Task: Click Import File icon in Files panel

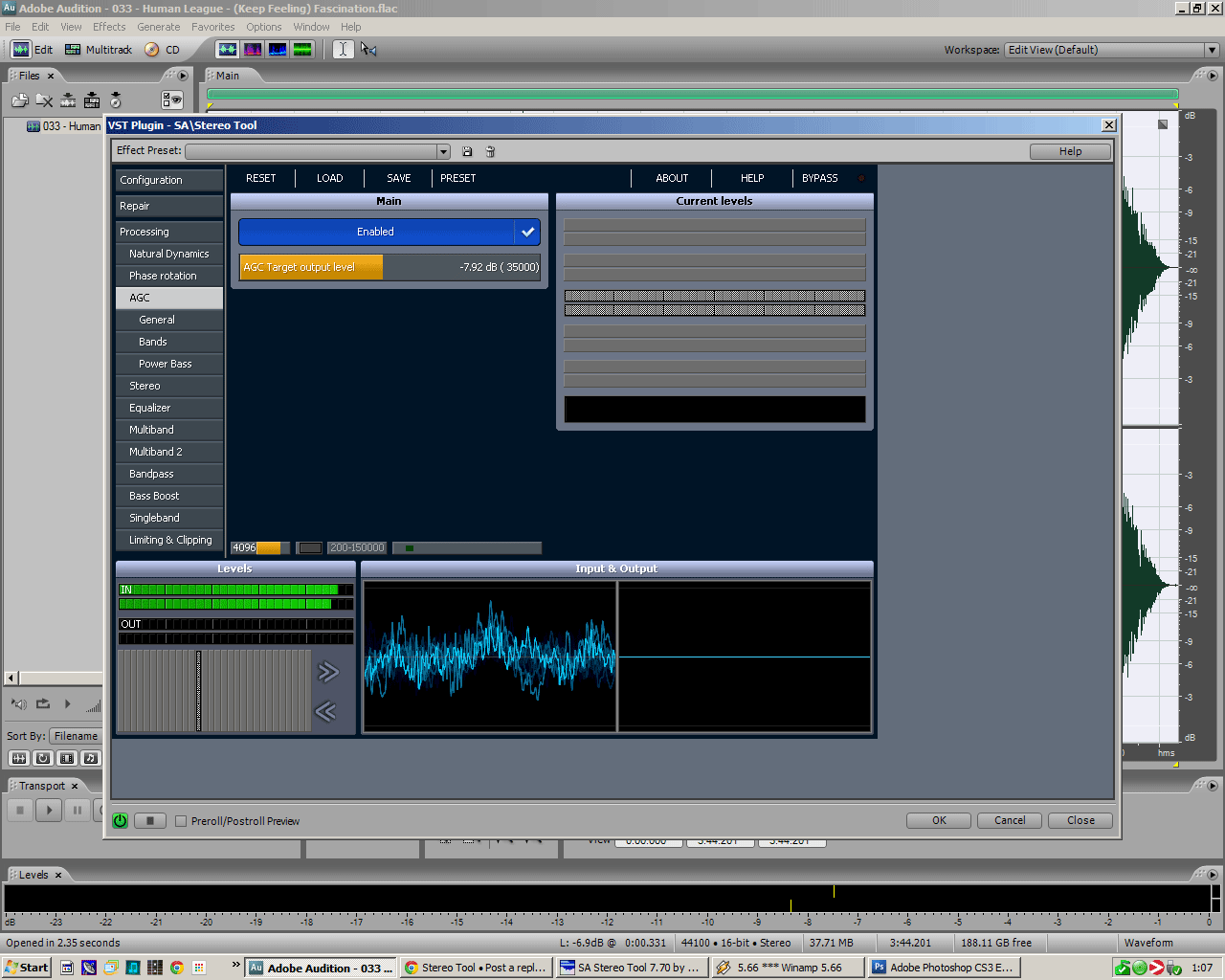Action: point(20,100)
